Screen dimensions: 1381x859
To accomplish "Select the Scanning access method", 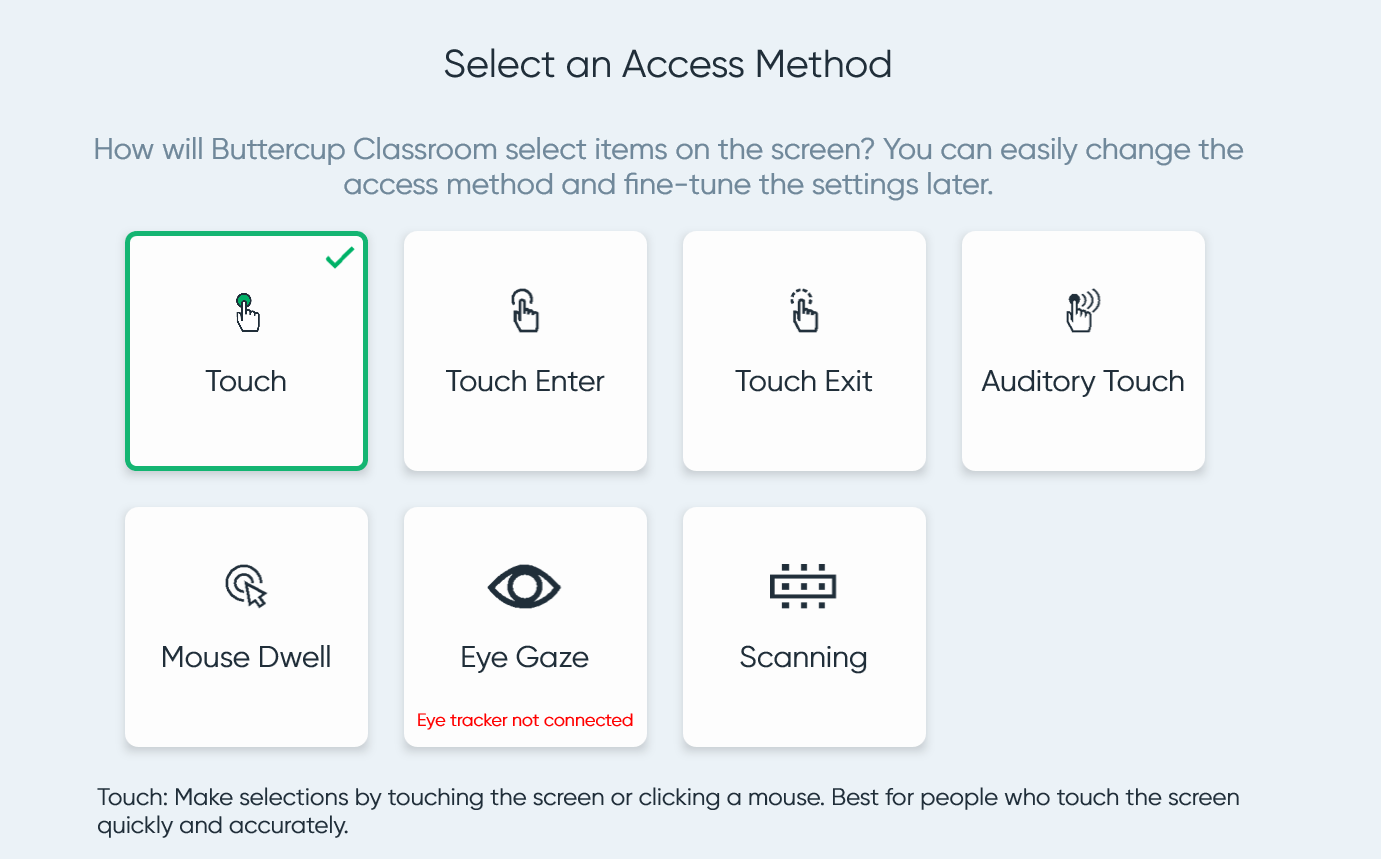I will point(804,627).
